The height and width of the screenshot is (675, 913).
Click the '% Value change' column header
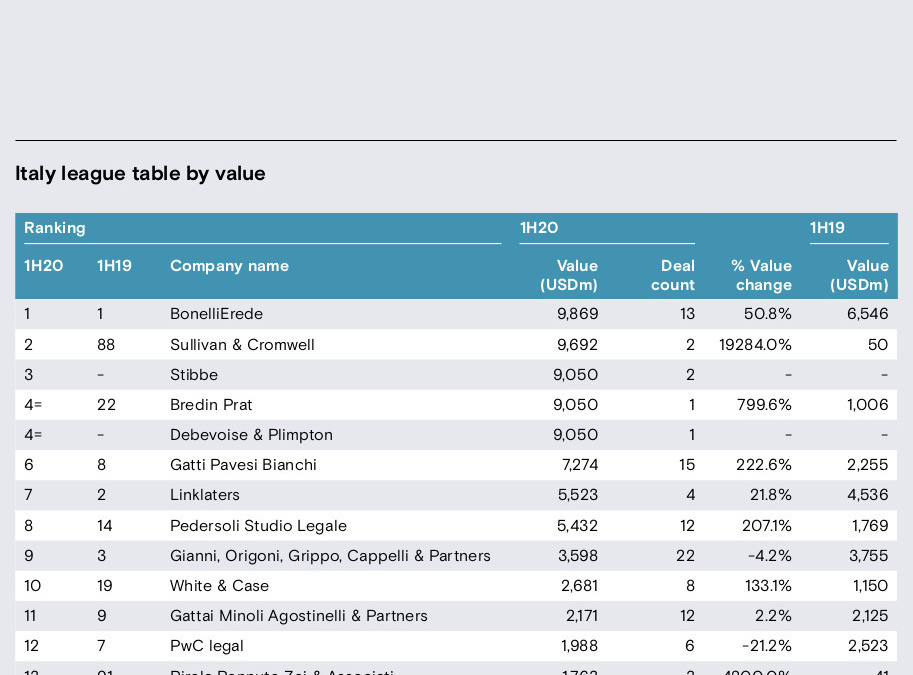coord(762,275)
